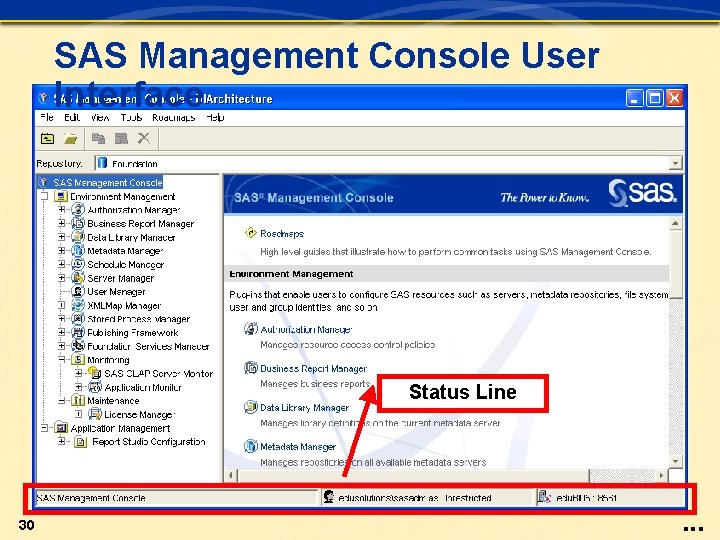Click the Roadmaps icon in content pane
Screen dimensions: 720x540
click(251, 233)
